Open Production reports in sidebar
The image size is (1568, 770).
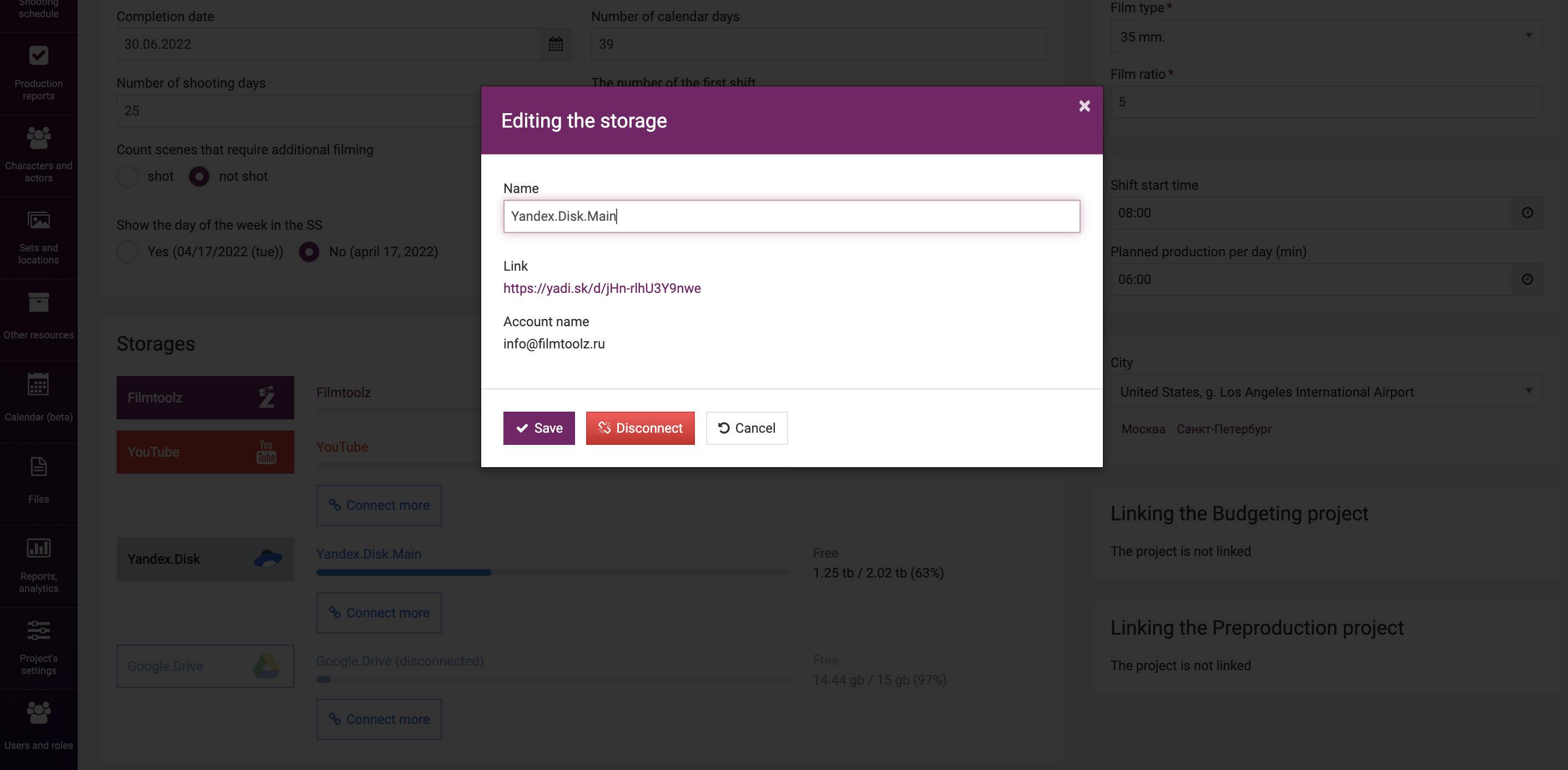coord(38,74)
